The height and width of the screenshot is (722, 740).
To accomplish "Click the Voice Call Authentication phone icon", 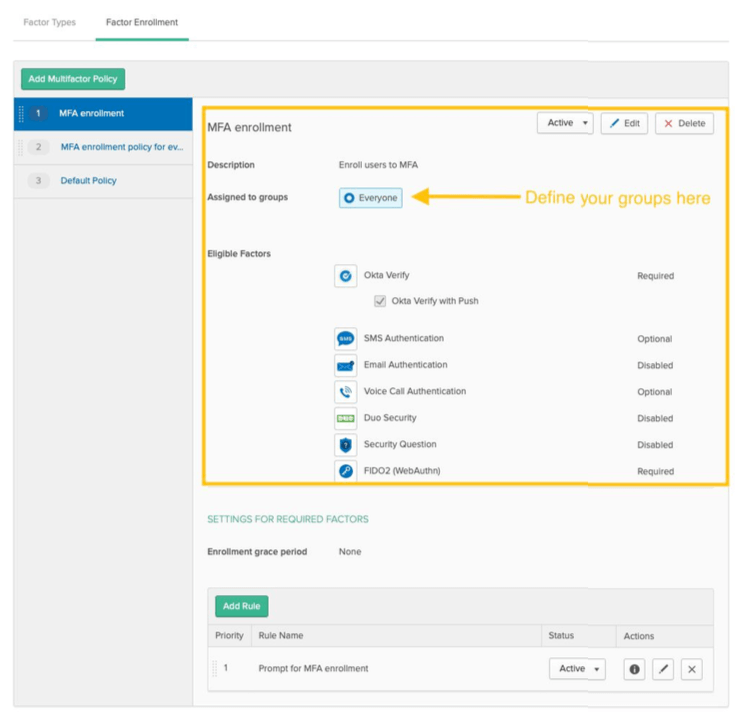I will point(346,392).
